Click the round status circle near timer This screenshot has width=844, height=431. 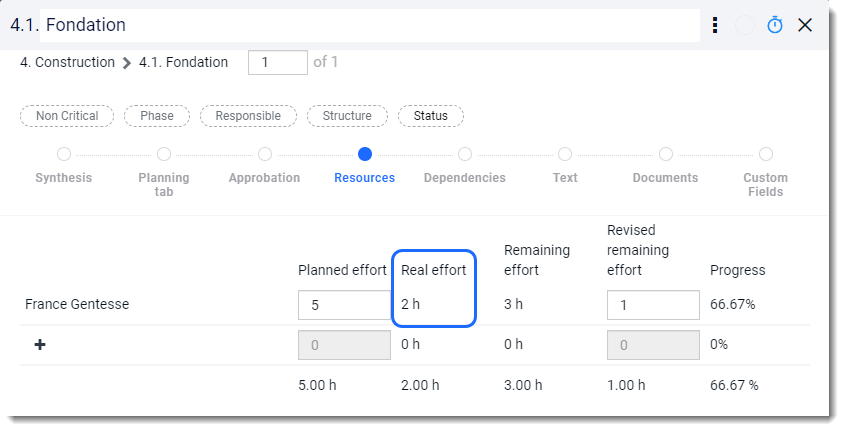(745, 25)
